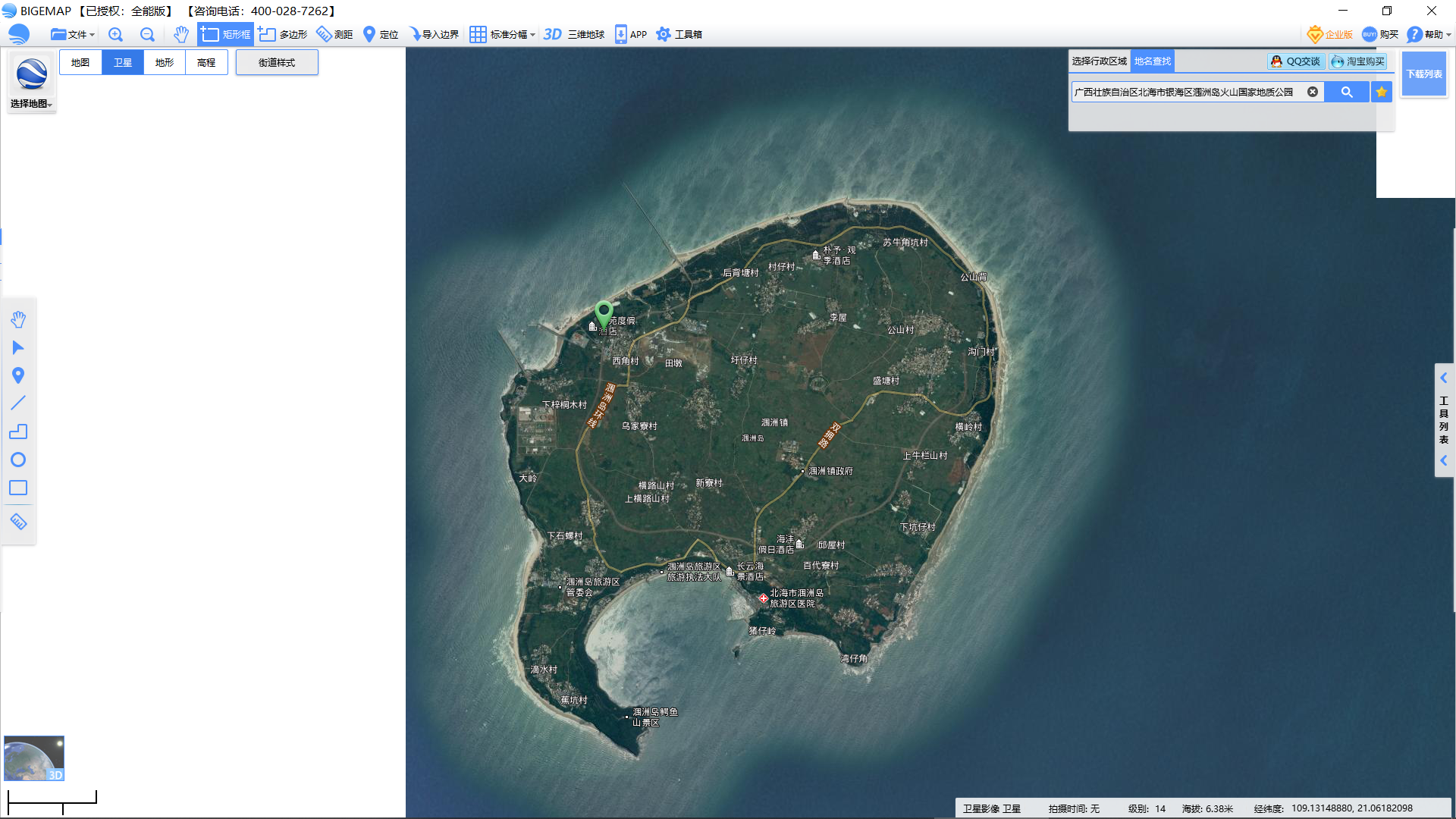Screen dimensions: 1456x819
Task: Click the 涠洲镇政府 map label
Action: (x=830, y=471)
